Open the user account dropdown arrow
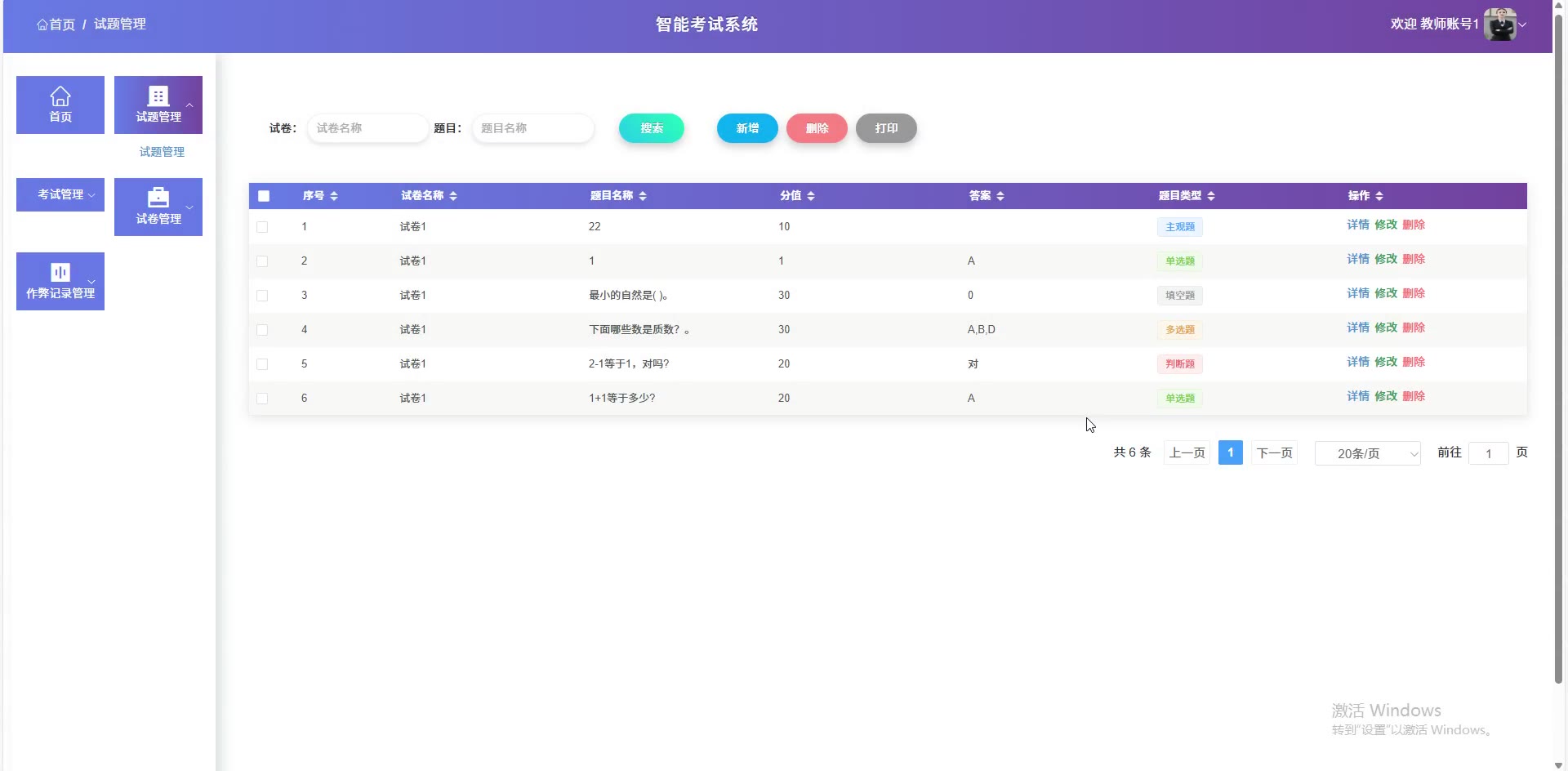1568x771 pixels. [1522, 25]
